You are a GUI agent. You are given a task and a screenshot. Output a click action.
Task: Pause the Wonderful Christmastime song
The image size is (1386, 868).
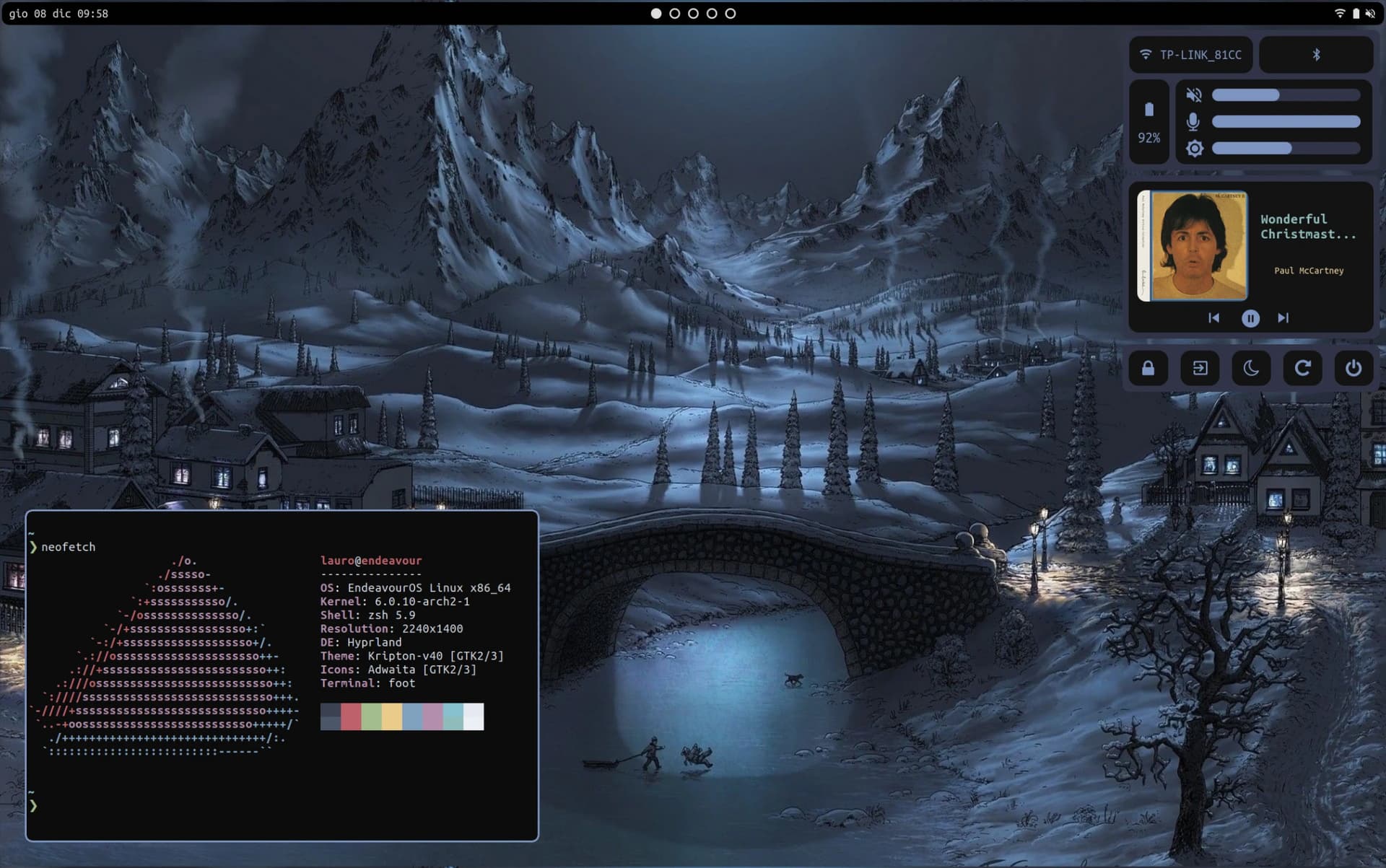click(x=1250, y=318)
